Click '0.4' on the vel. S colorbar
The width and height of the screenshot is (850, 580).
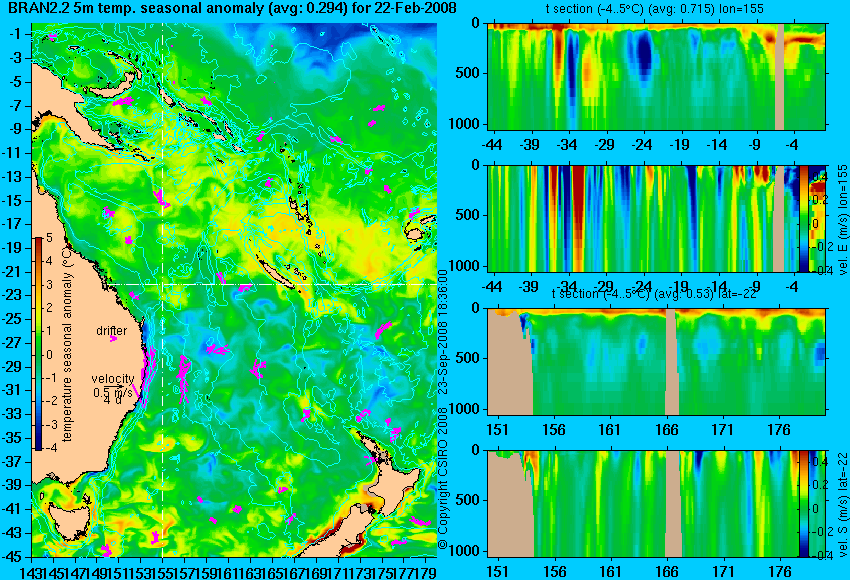[820, 461]
